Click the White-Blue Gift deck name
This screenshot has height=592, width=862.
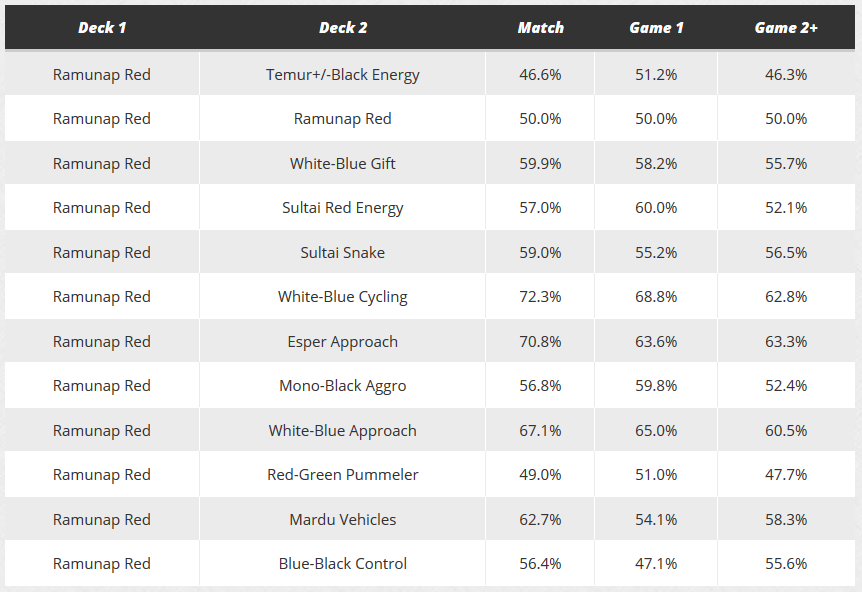[x=343, y=163]
